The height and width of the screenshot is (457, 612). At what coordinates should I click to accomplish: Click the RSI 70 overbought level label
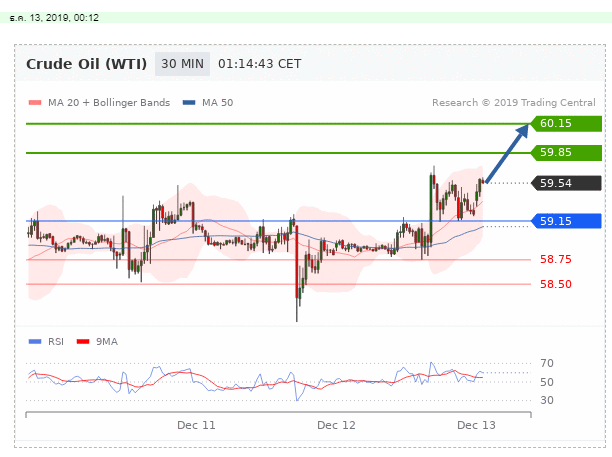547,363
